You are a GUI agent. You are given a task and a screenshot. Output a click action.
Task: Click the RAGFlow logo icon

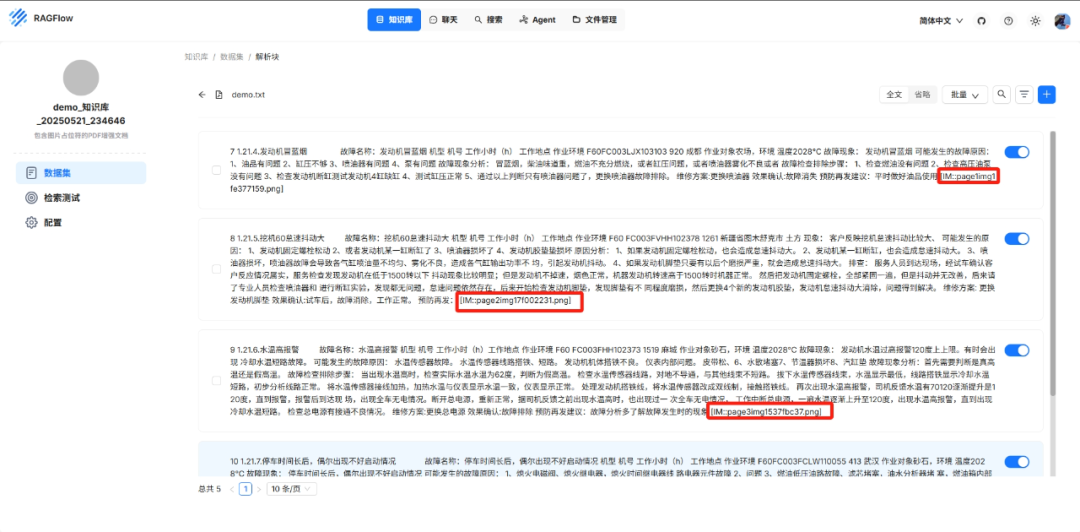pyautogui.click(x=19, y=19)
